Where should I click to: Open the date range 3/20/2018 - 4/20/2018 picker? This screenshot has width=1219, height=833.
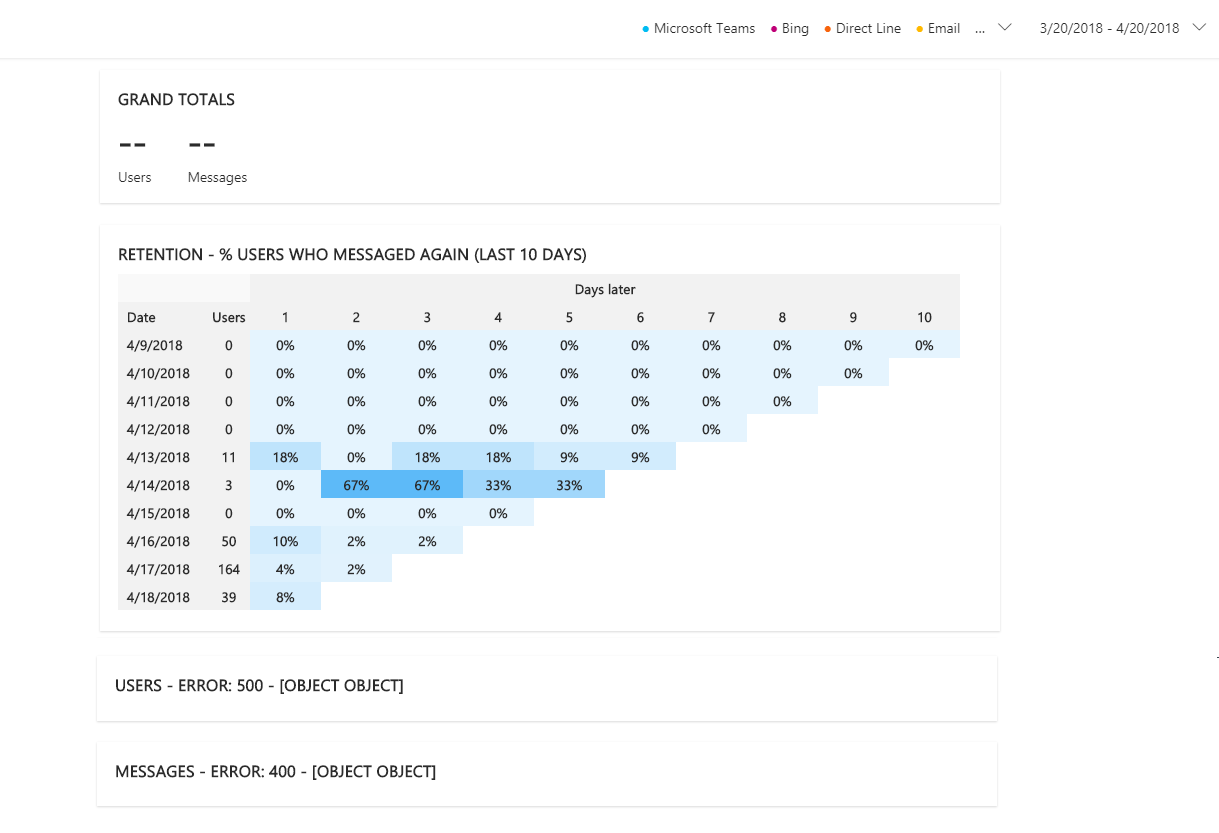[x=1110, y=28]
